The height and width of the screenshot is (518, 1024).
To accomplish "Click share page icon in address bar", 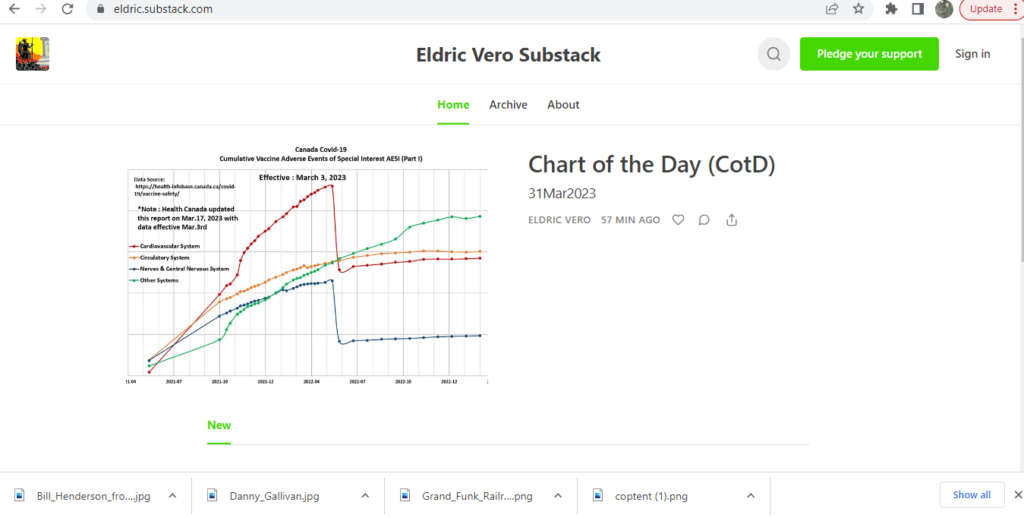I will [x=832, y=9].
